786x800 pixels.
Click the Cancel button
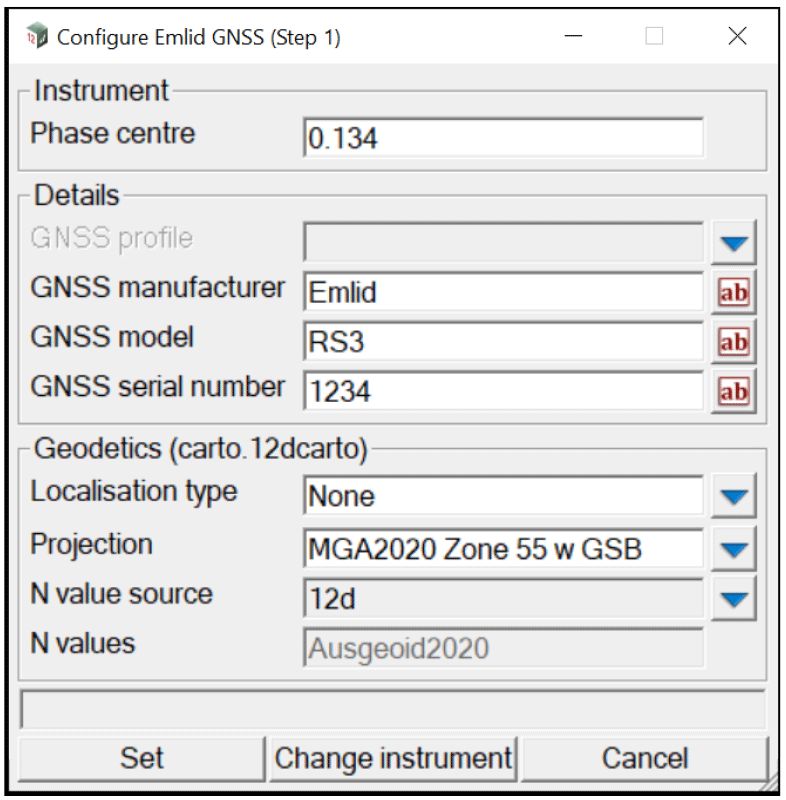pyautogui.click(x=645, y=759)
